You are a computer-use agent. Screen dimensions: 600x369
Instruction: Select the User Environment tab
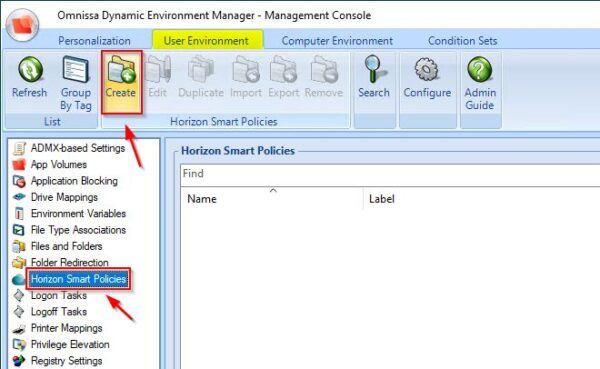(207, 40)
